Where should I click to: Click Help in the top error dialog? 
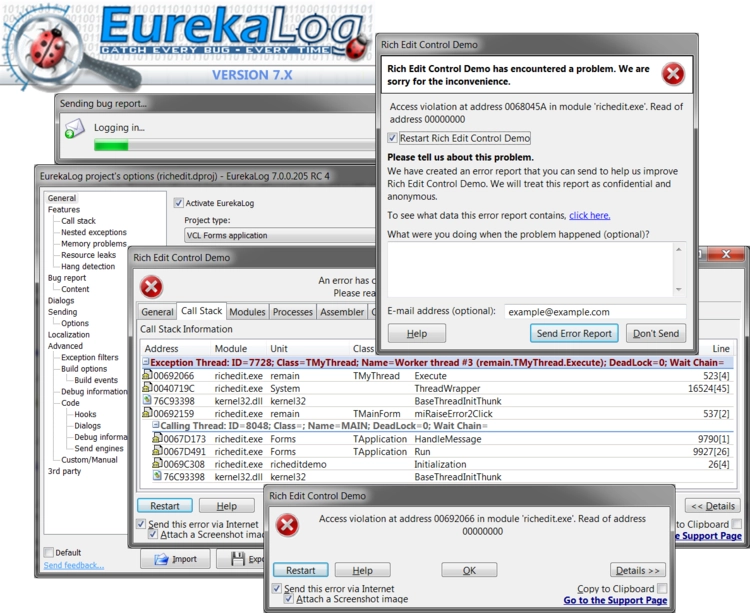pyautogui.click(x=417, y=333)
